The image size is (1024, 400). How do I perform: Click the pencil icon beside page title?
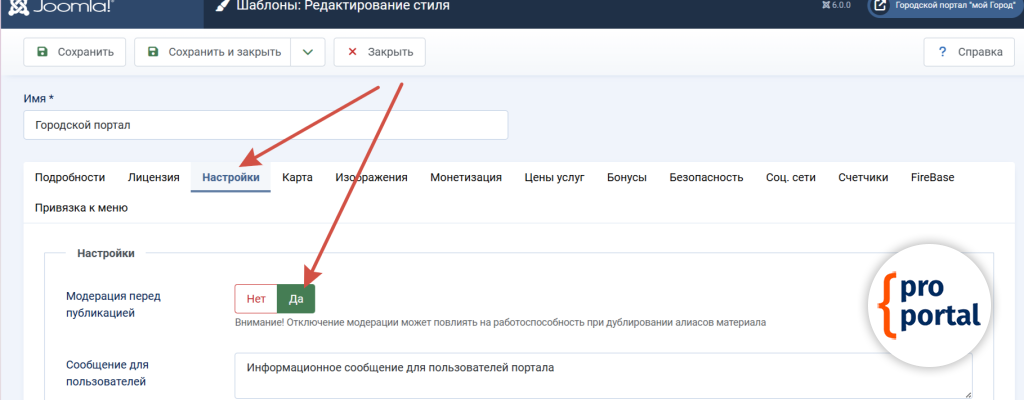222,6
